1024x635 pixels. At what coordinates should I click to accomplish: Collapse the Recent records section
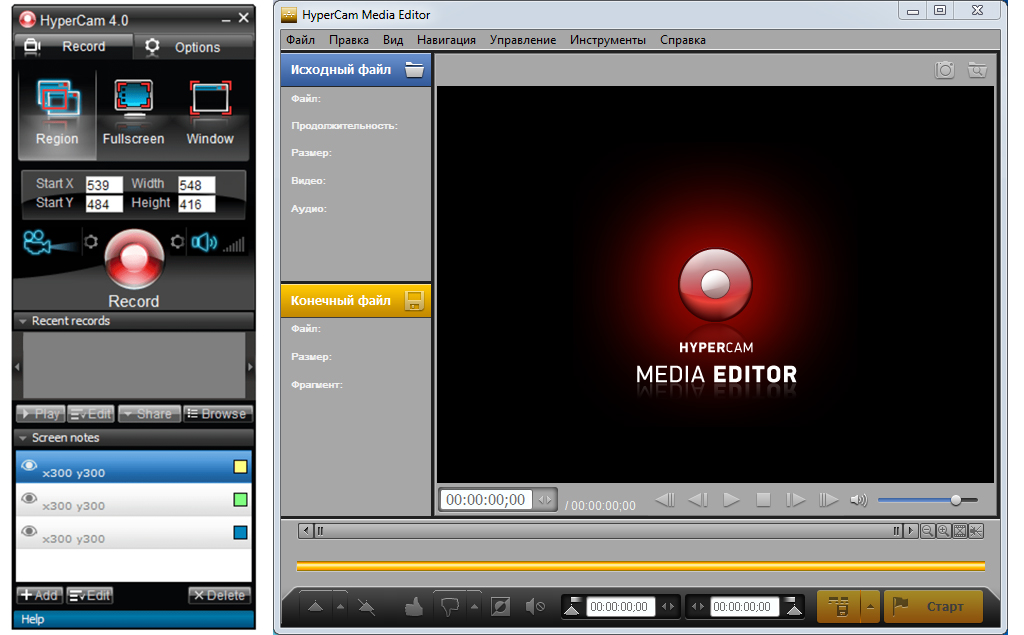[22, 321]
